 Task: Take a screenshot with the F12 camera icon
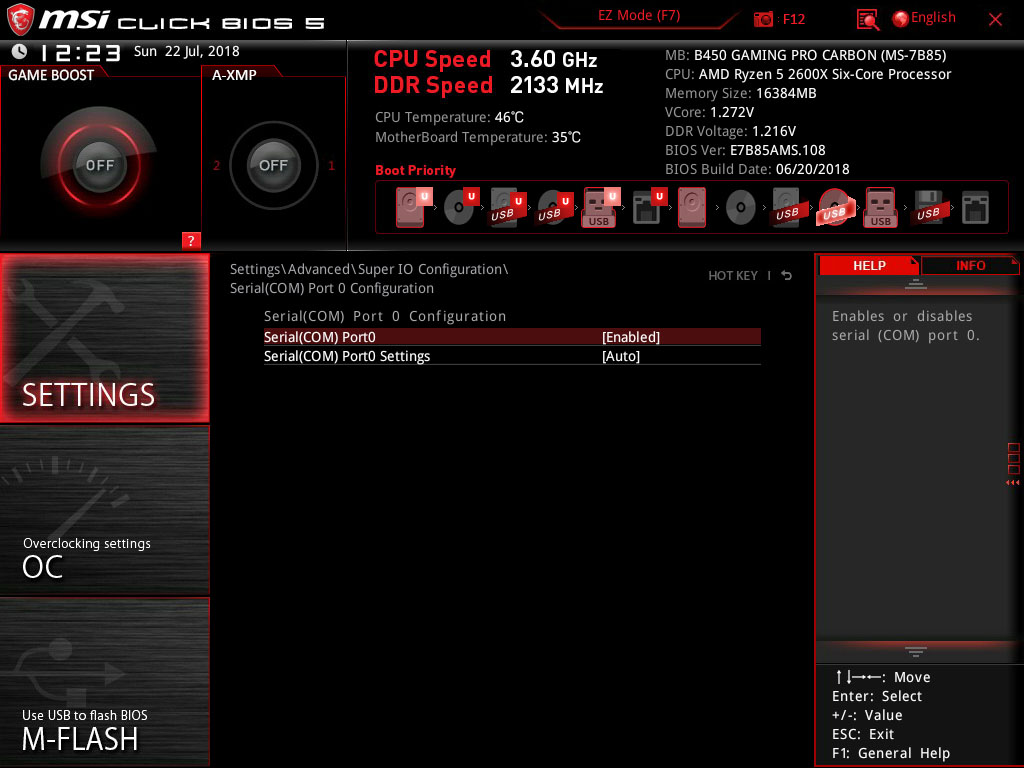point(763,19)
